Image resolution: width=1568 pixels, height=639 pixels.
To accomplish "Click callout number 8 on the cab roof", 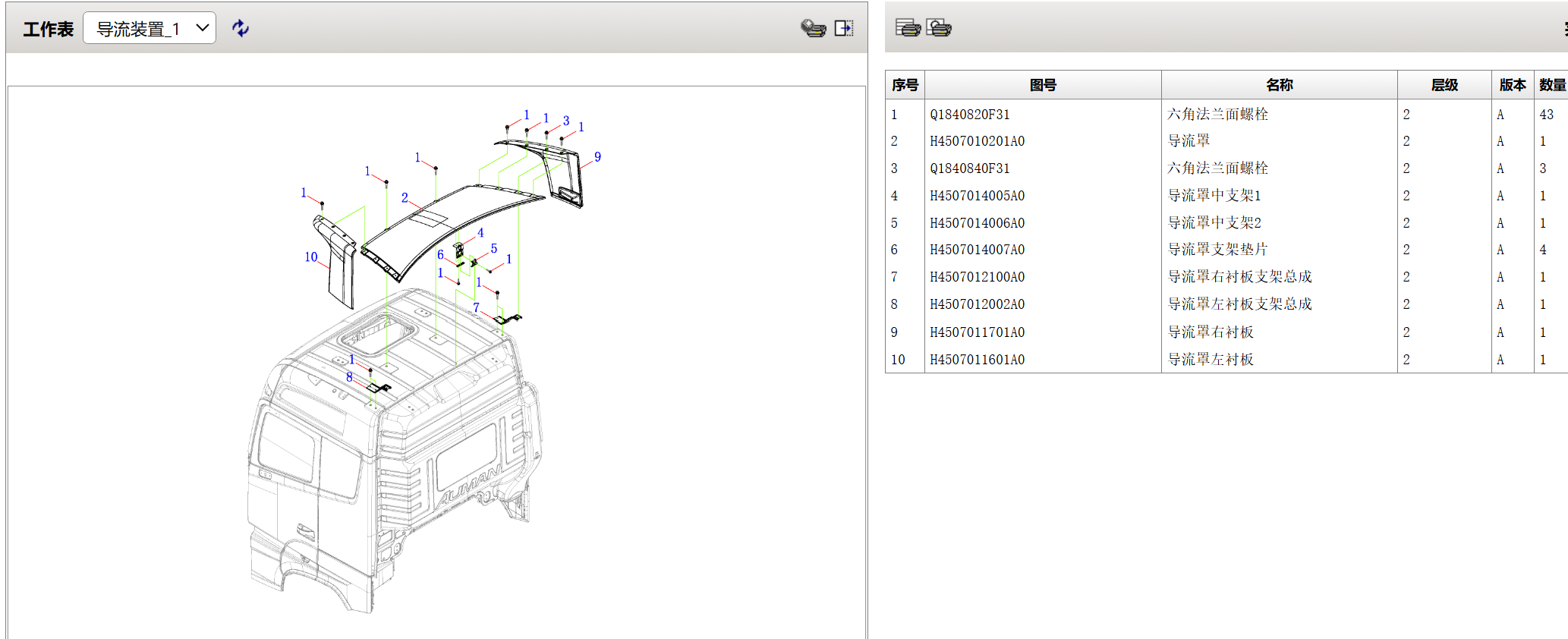I will (x=349, y=377).
